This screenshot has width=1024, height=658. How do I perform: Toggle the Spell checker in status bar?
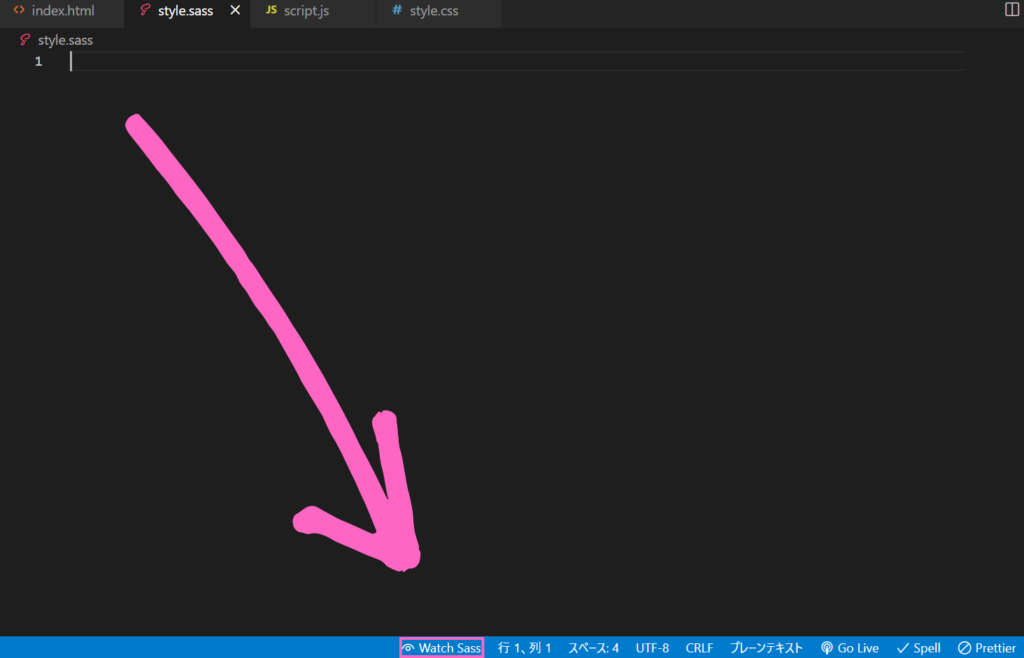click(x=918, y=648)
